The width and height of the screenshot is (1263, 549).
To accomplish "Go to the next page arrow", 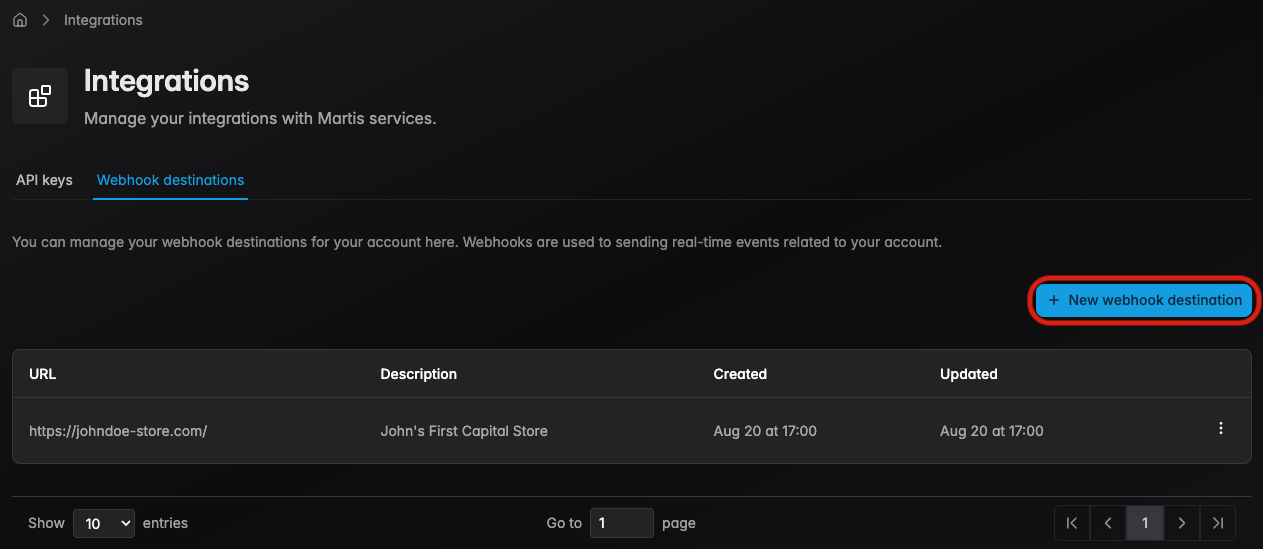I will tap(1181, 522).
